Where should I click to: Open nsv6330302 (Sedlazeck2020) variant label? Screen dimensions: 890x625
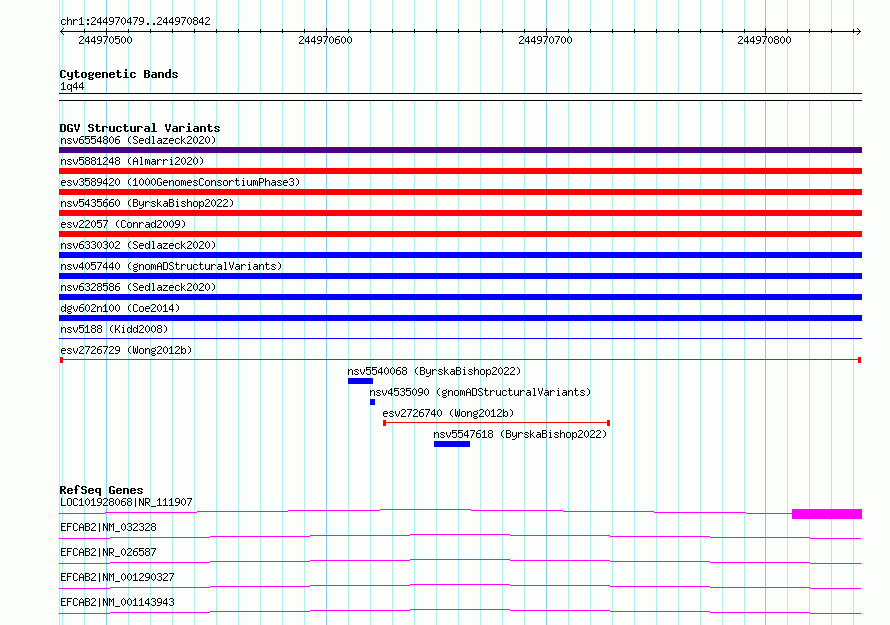pyautogui.click(x=138, y=245)
